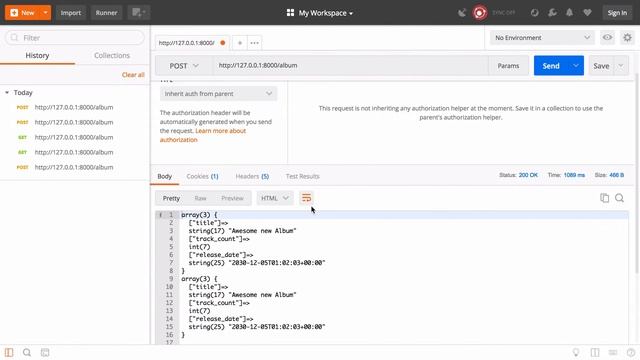640x360 pixels.
Task: Click the Time 1089 ms value
Action: (x=574, y=175)
